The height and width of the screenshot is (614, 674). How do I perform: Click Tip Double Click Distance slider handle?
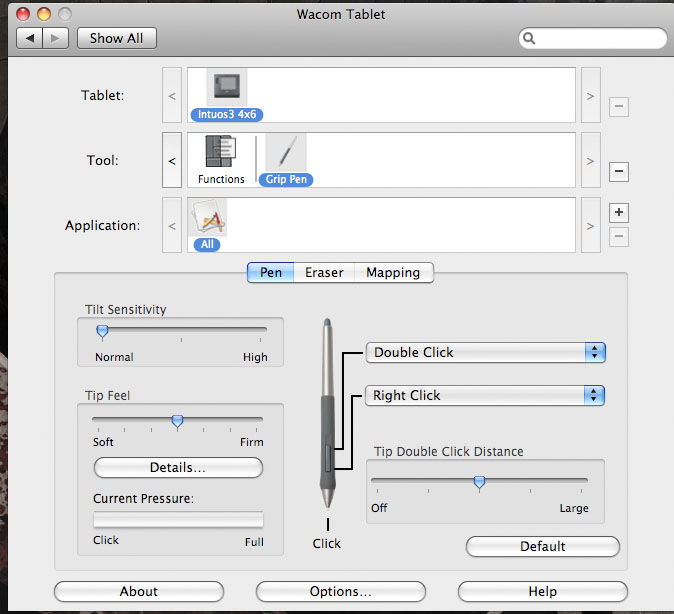click(479, 484)
